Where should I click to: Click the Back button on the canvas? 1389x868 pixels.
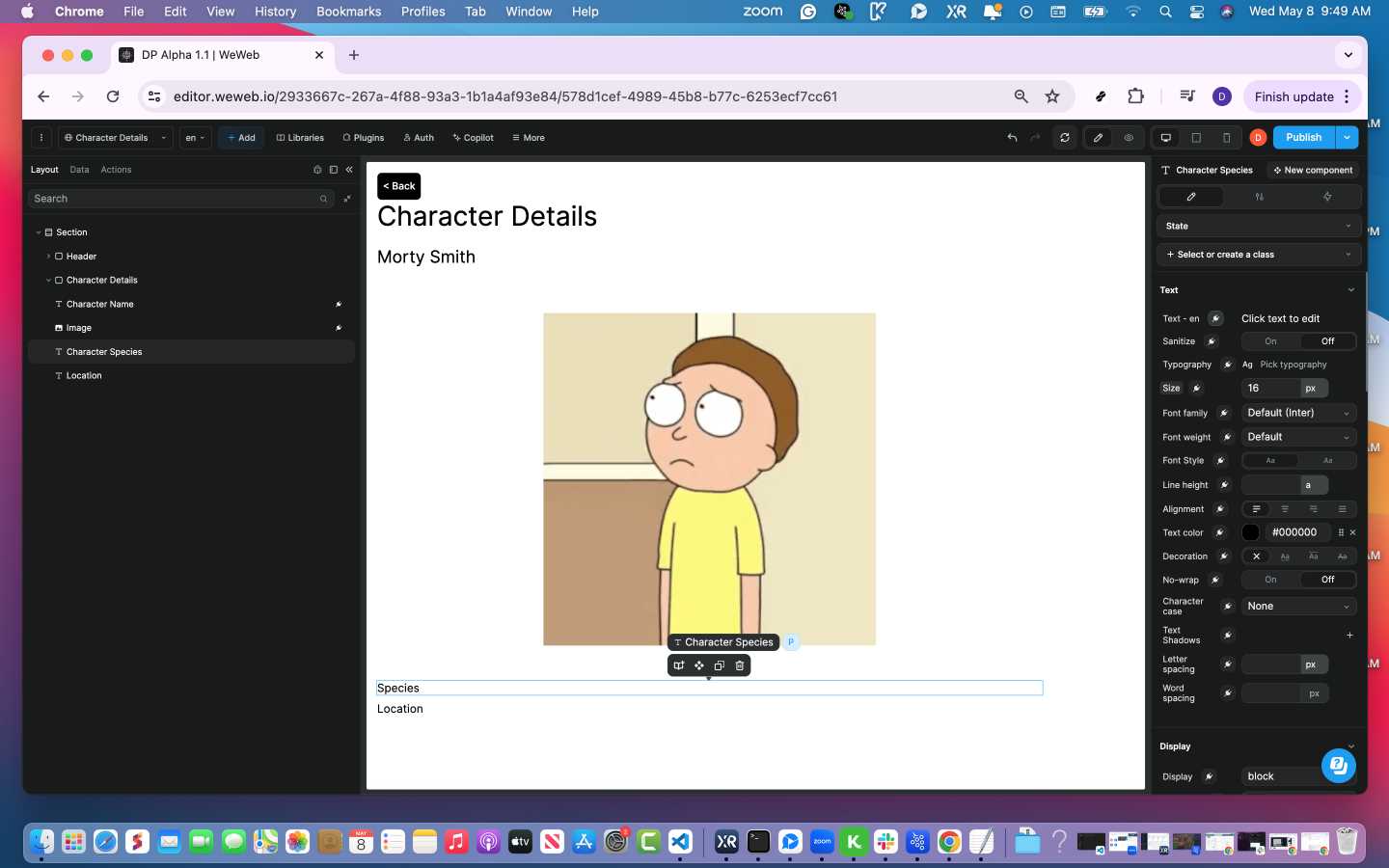point(399,186)
